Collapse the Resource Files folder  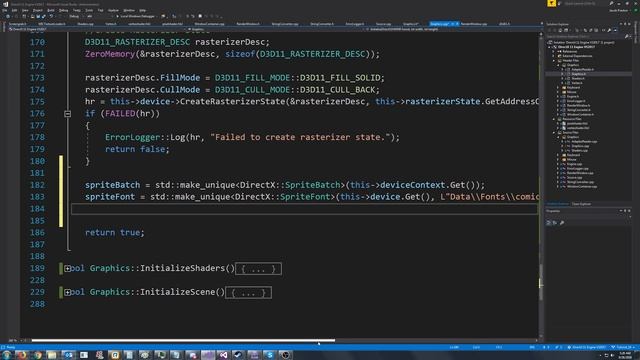(x=554, y=119)
